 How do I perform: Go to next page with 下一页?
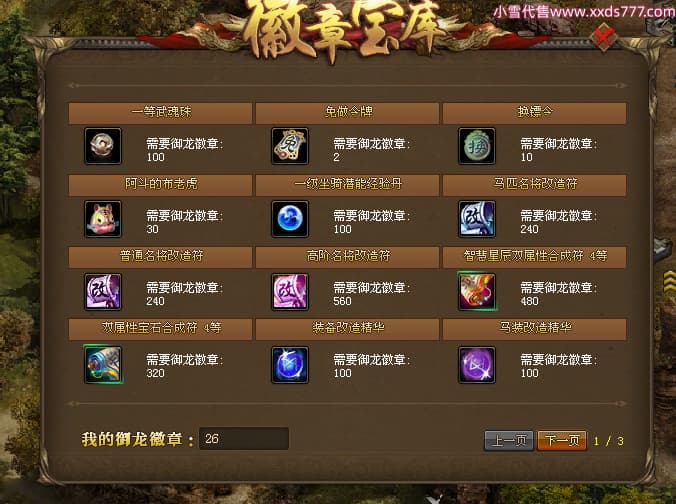click(562, 440)
